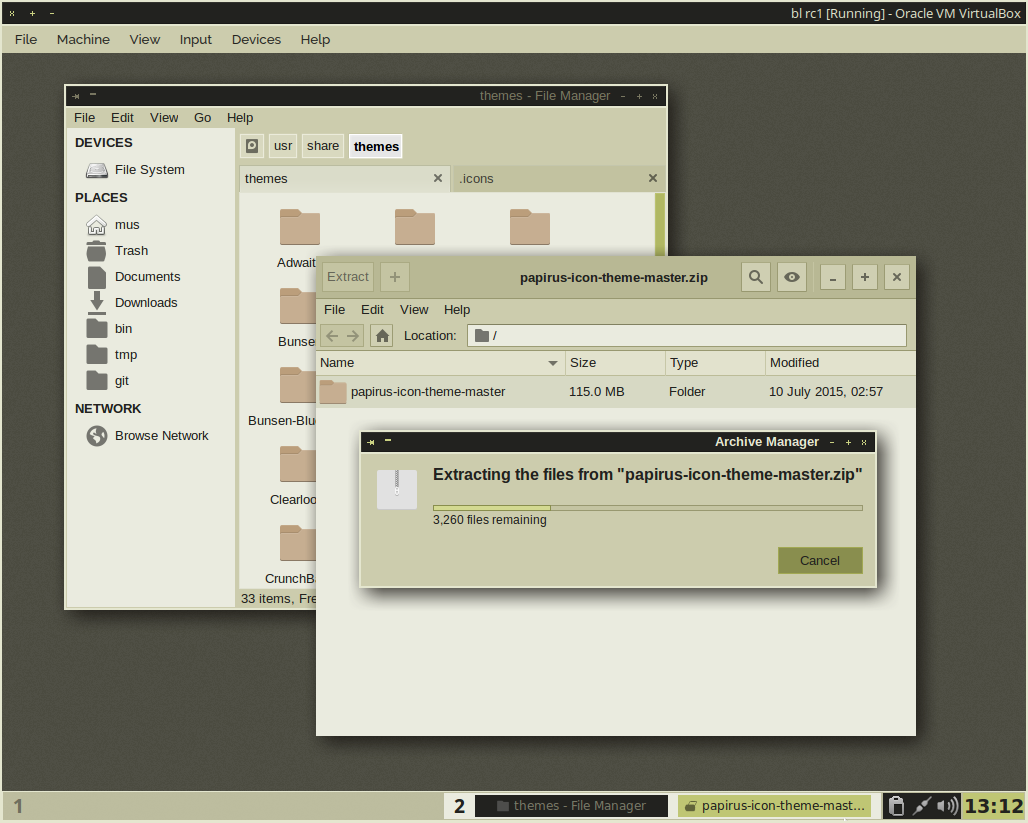Click the extraction progress bar

(647, 508)
